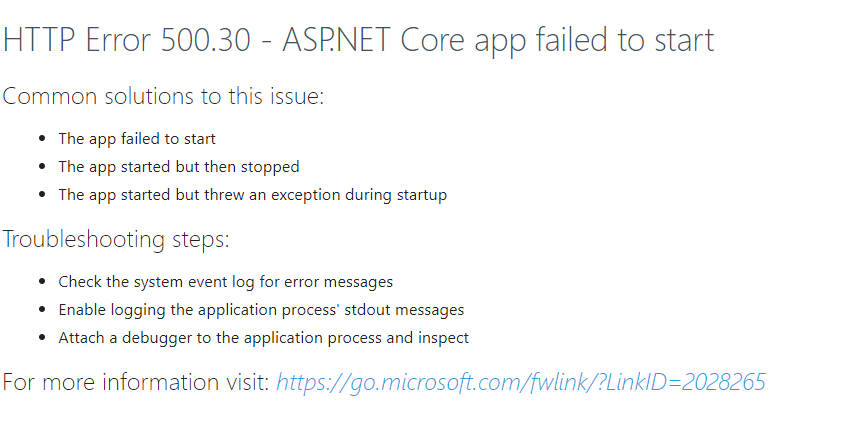Click the 'Common solutions to this issue' subheading

(163, 96)
